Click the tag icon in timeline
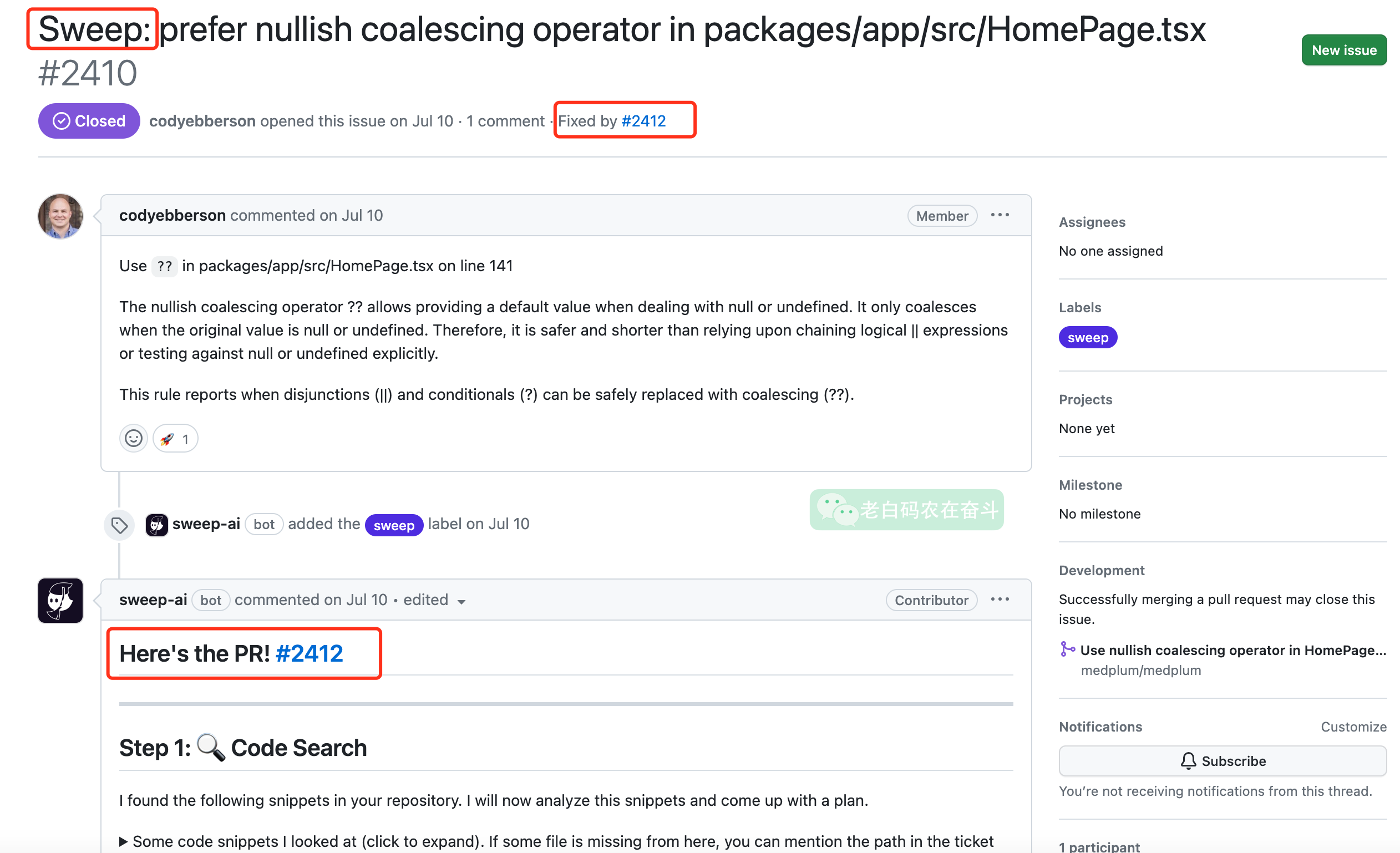Viewport: 1400px width, 853px height. click(x=119, y=525)
